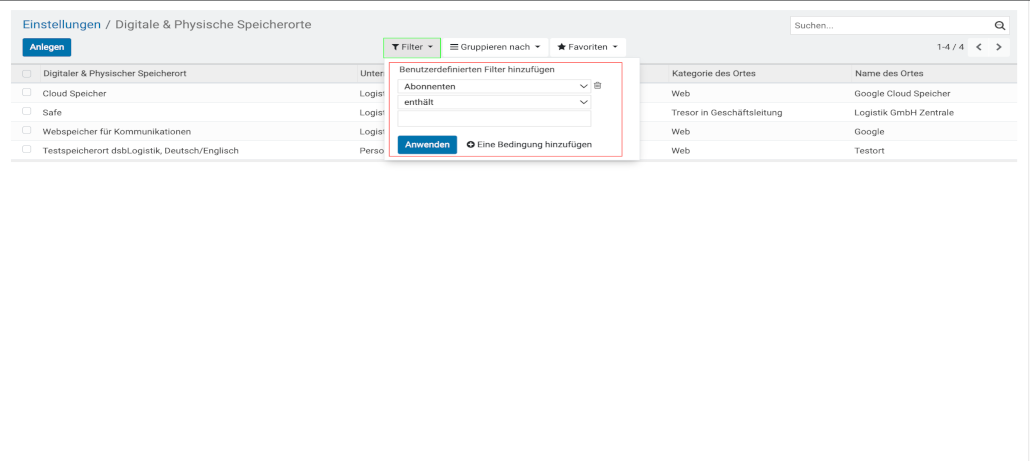Check the Cloud Speicher row checkbox
This screenshot has height=461, width=1030.
pos(26,93)
